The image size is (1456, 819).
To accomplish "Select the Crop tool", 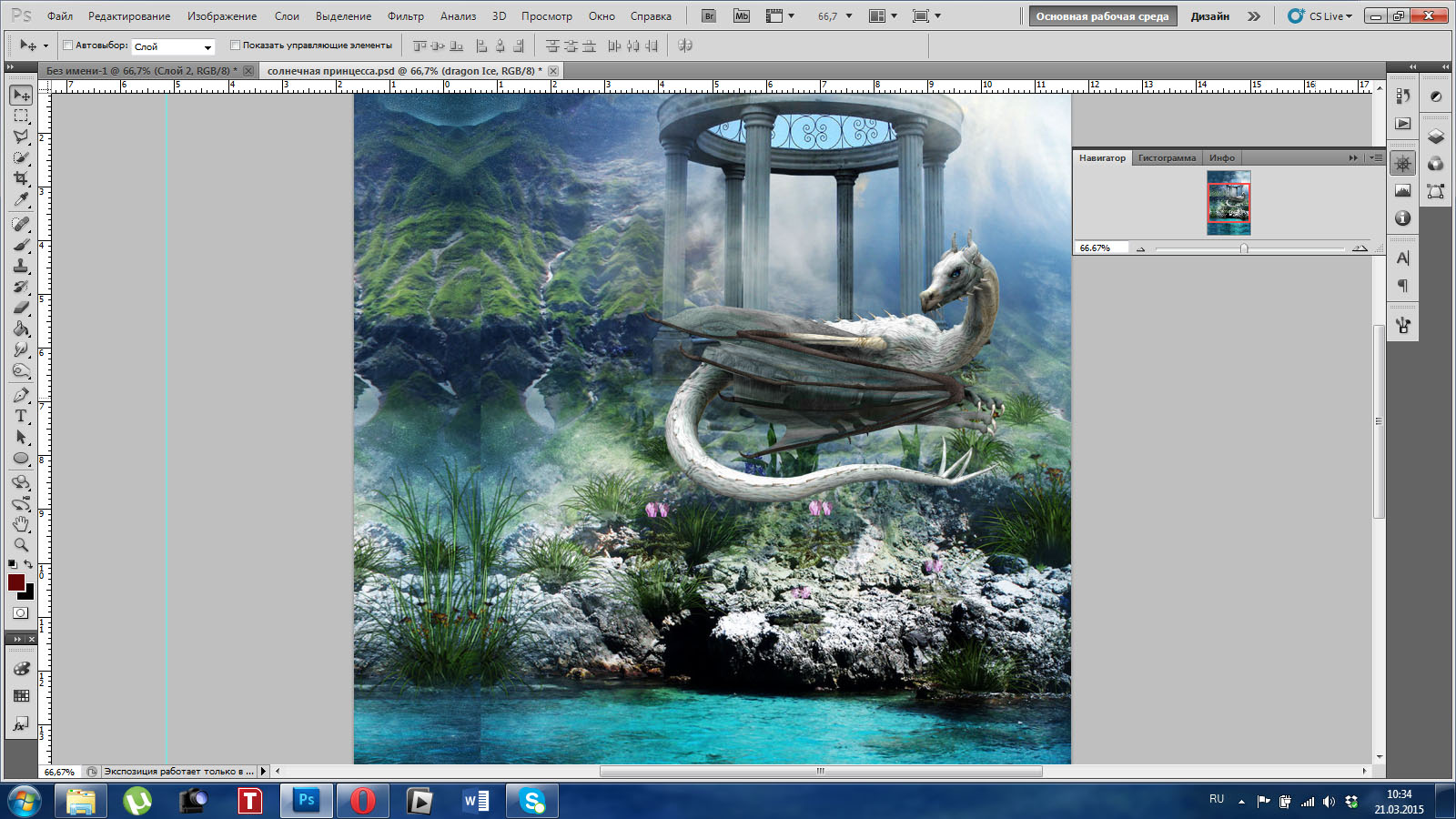I will tap(21, 178).
